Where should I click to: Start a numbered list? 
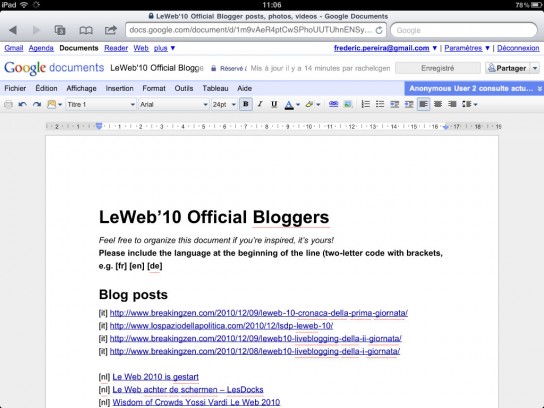pyautogui.click(x=365, y=104)
